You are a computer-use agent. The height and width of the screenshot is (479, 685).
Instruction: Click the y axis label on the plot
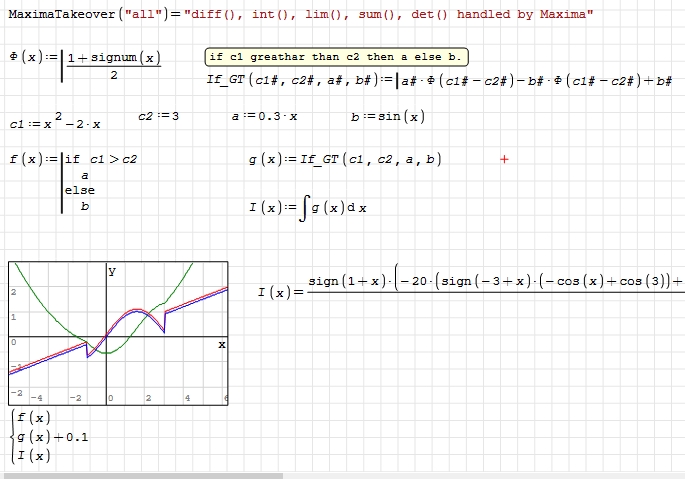112,271
